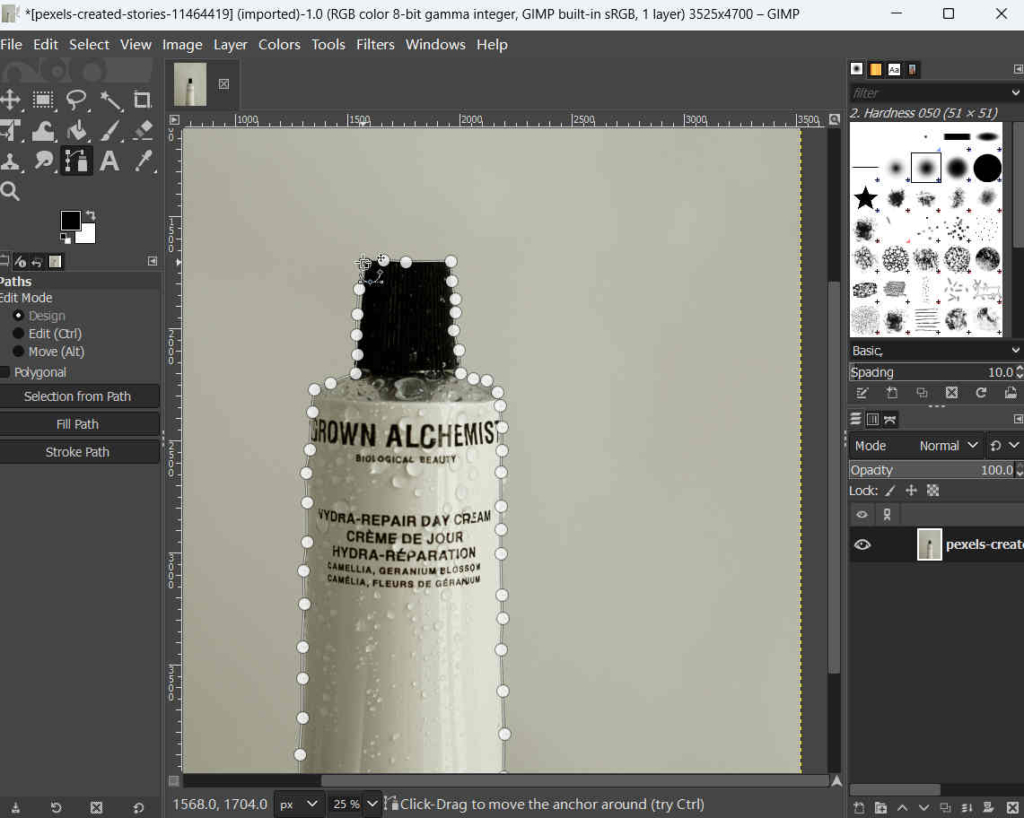Click the Refresh brushes icon
This screenshot has height=818, width=1024.
click(x=981, y=393)
